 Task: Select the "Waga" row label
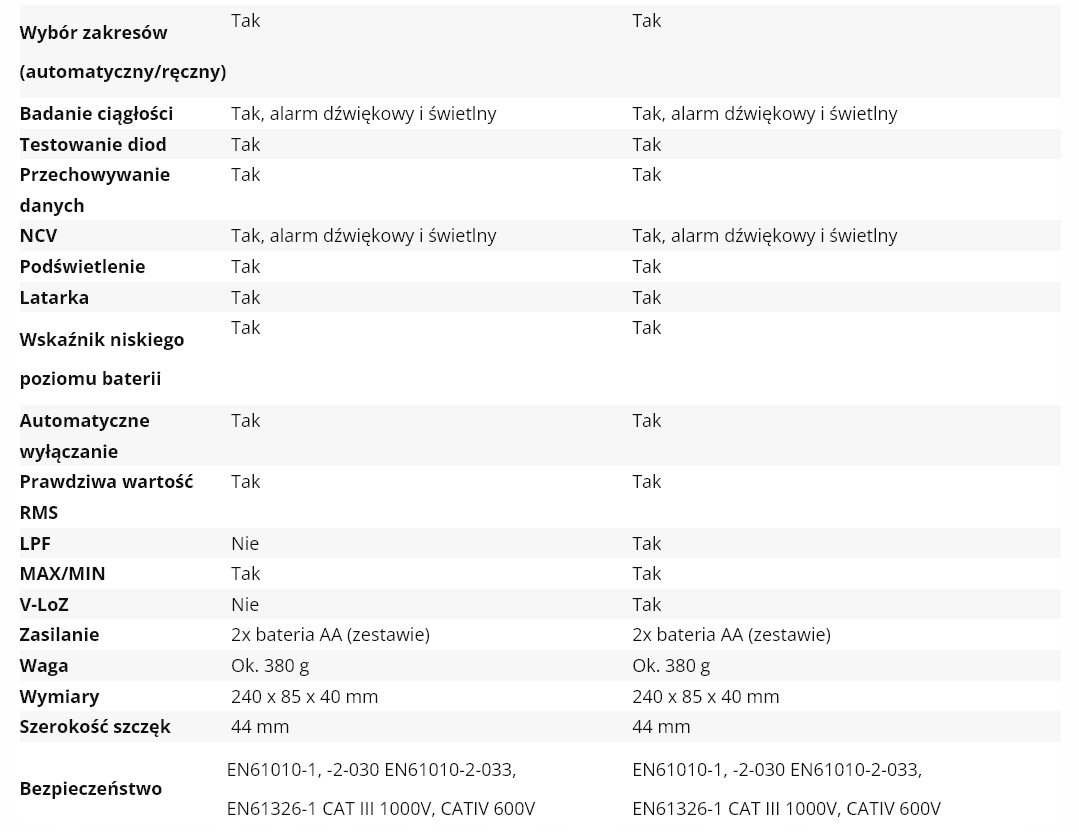point(44,666)
